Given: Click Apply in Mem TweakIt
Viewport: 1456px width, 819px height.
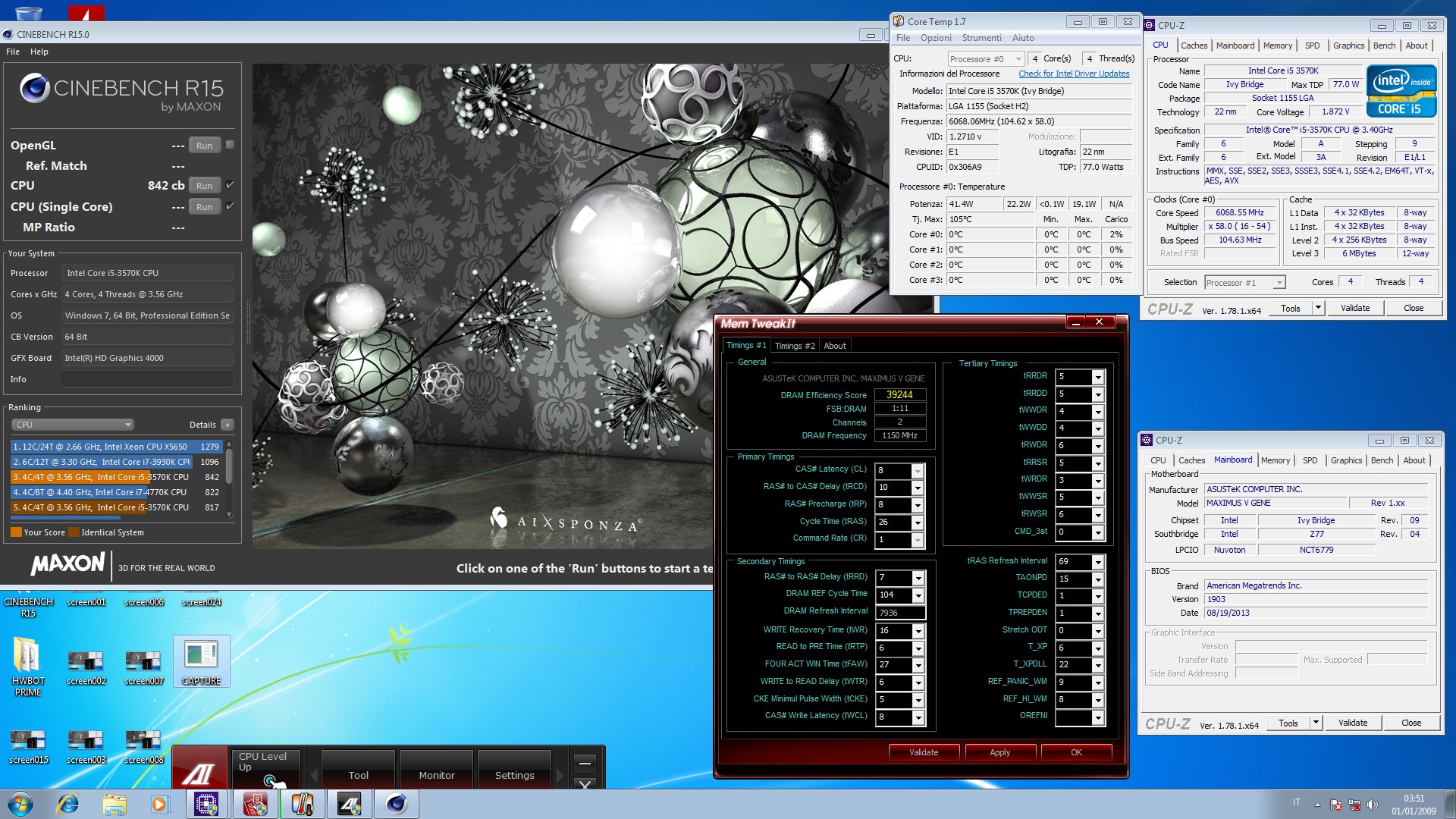Looking at the screenshot, I should (999, 752).
